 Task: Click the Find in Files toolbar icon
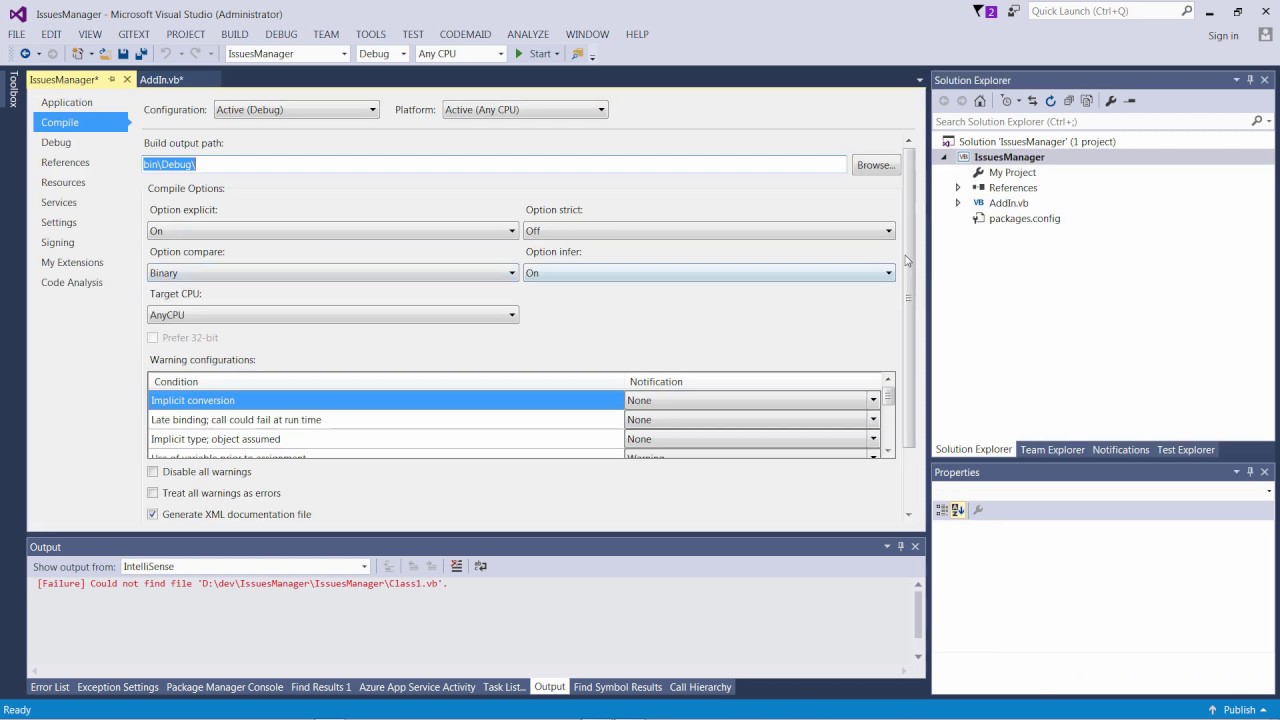click(x=577, y=54)
